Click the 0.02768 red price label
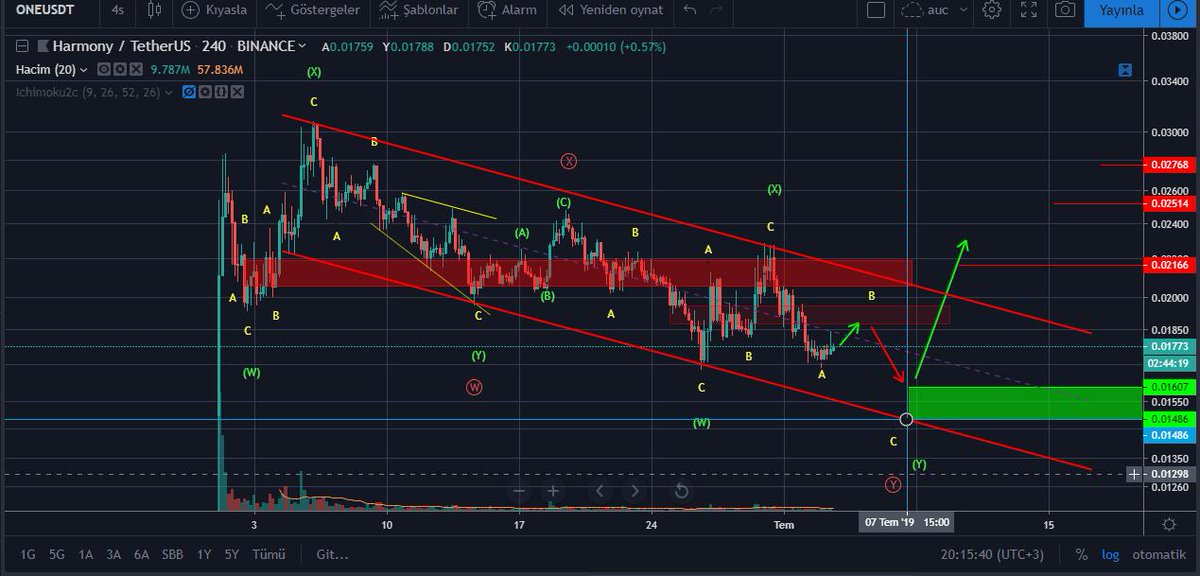The image size is (1200, 576). [1168, 164]
